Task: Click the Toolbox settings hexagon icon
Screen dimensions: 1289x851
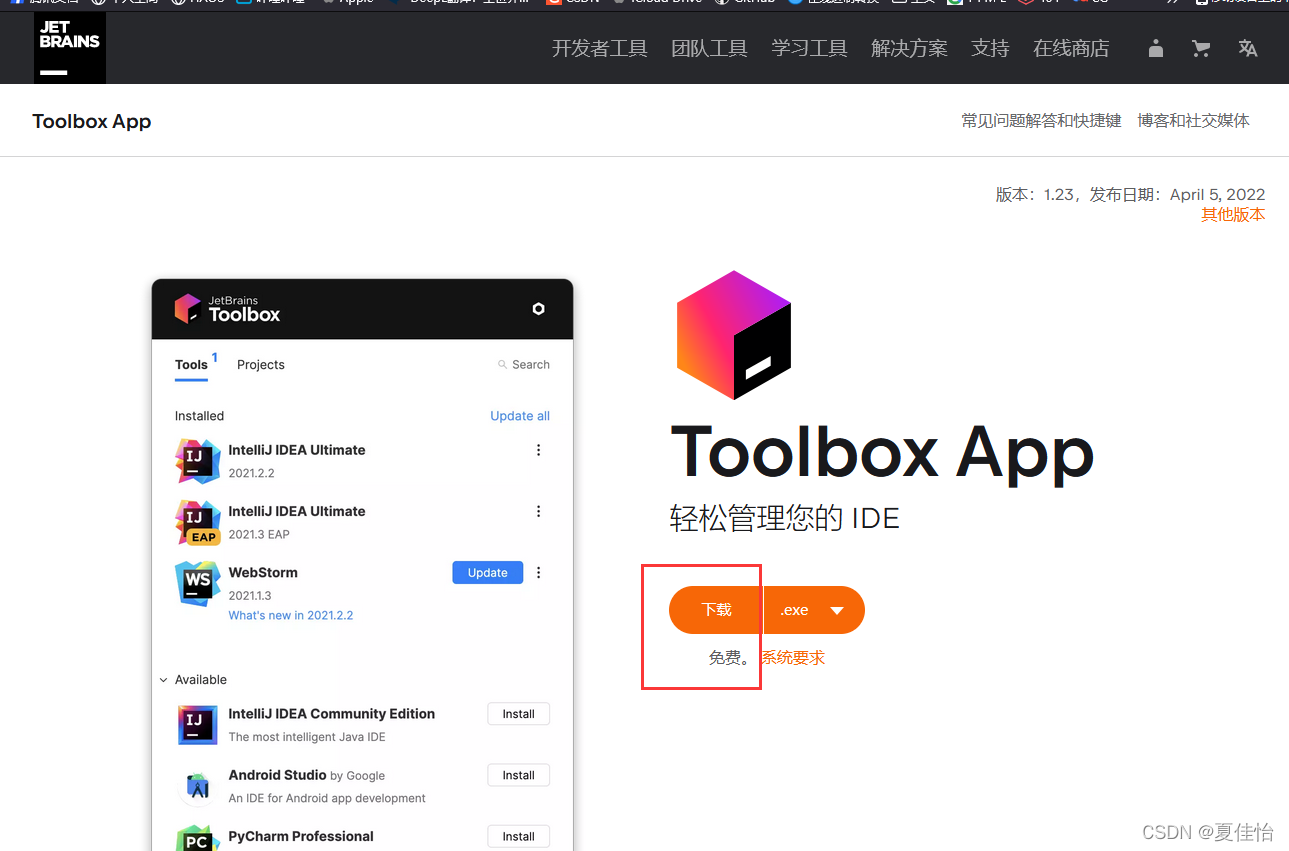Action: click(538, 309)
